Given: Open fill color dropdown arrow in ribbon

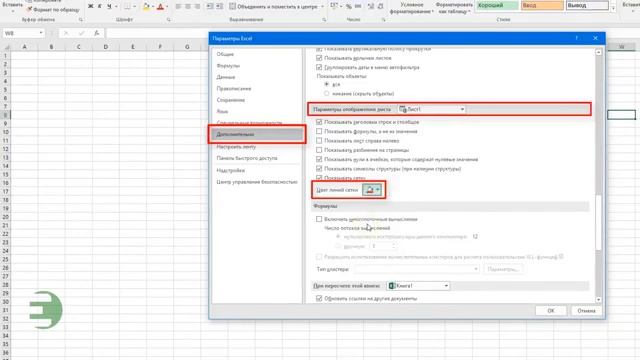Looking at the screenshot, I should [x=153, y=7].
